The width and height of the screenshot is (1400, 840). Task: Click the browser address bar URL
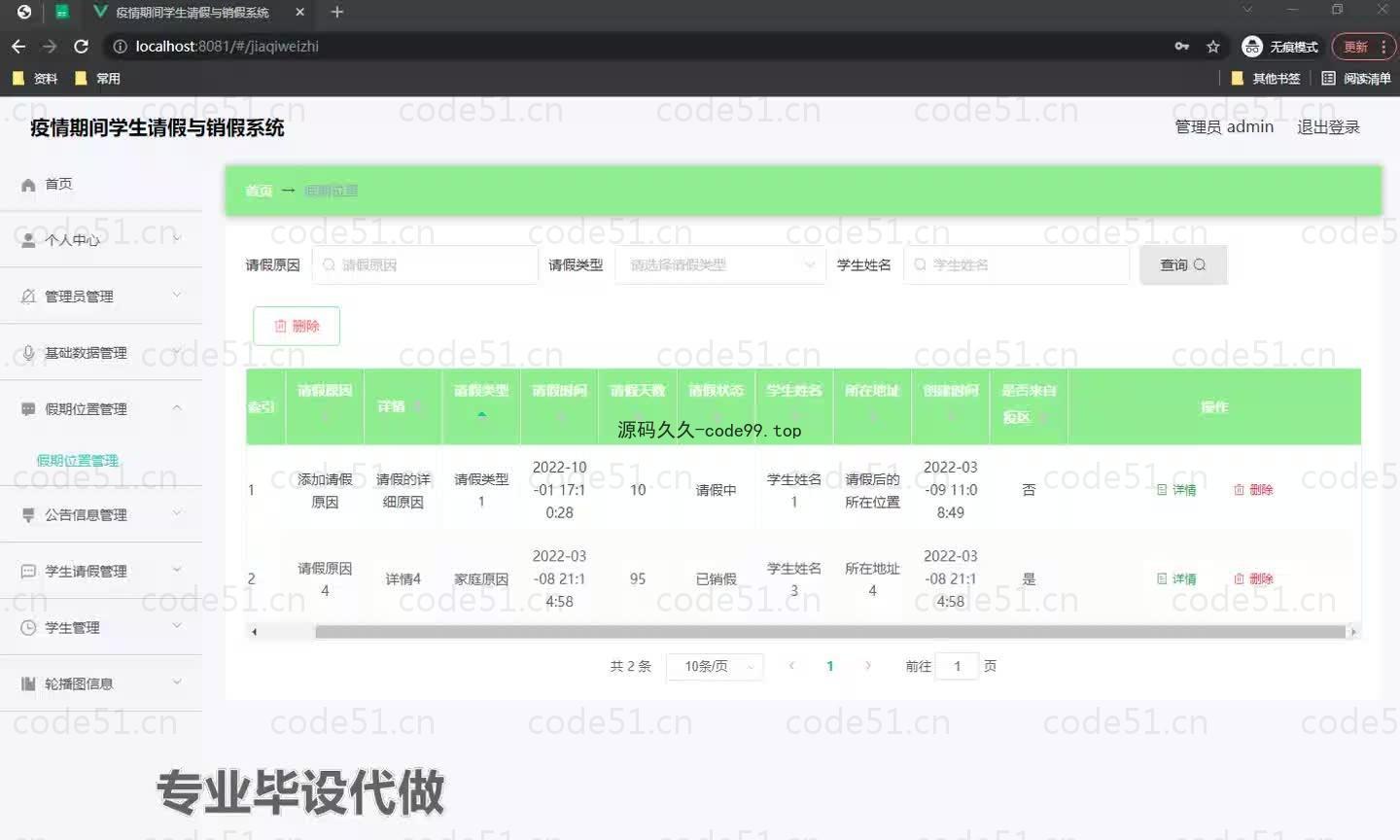click(x=227, y=46)
